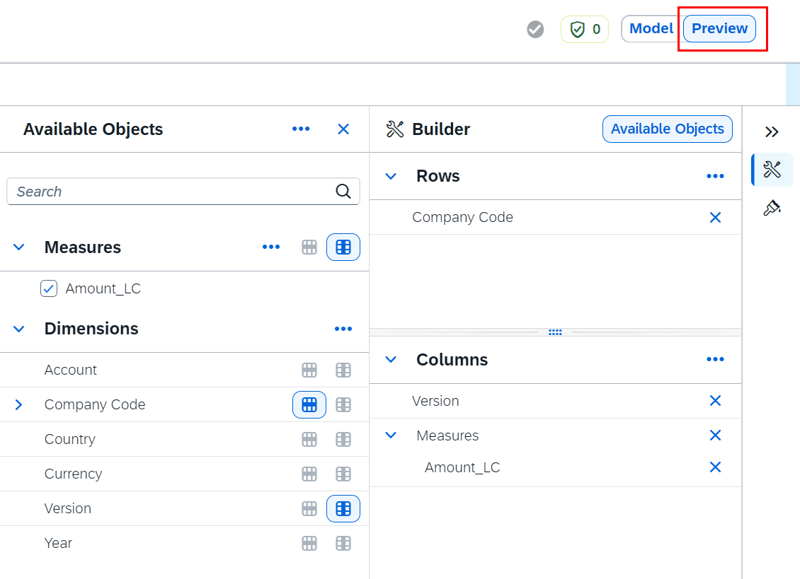
Task: Collapse the Rows section in Builder
Action: [391, 177]
